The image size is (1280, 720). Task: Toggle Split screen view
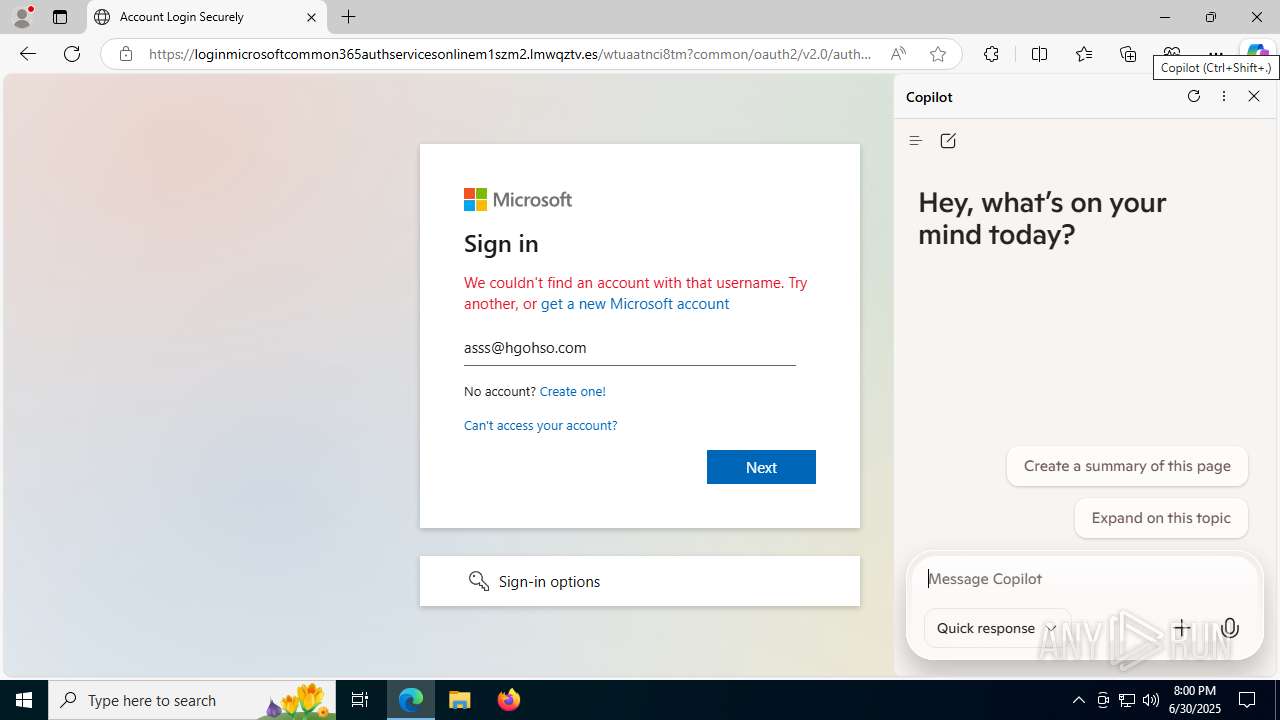(x=1039, y=54)
